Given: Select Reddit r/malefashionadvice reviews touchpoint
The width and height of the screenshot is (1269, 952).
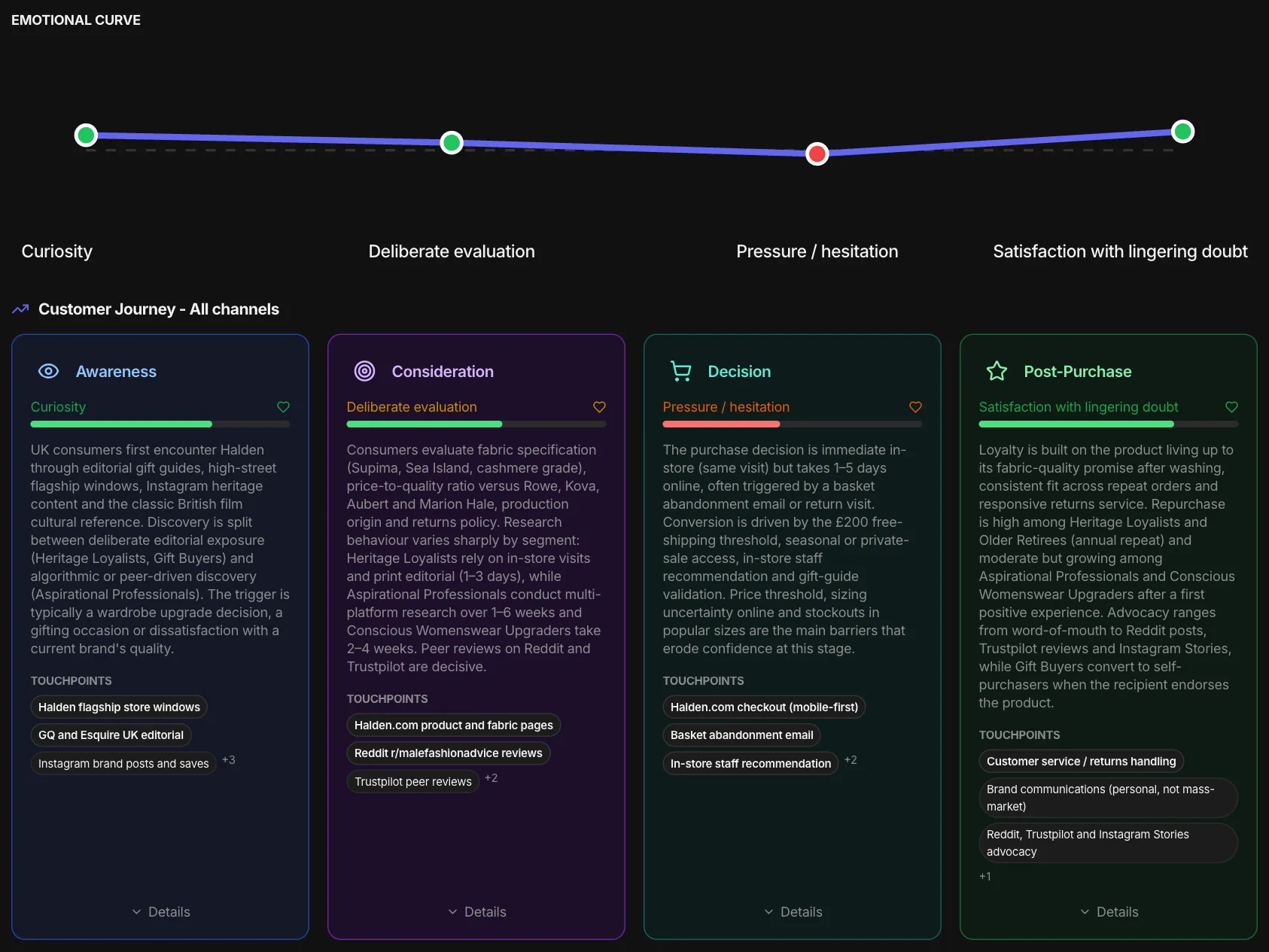Looking at the screenshot, I should 449,753.
